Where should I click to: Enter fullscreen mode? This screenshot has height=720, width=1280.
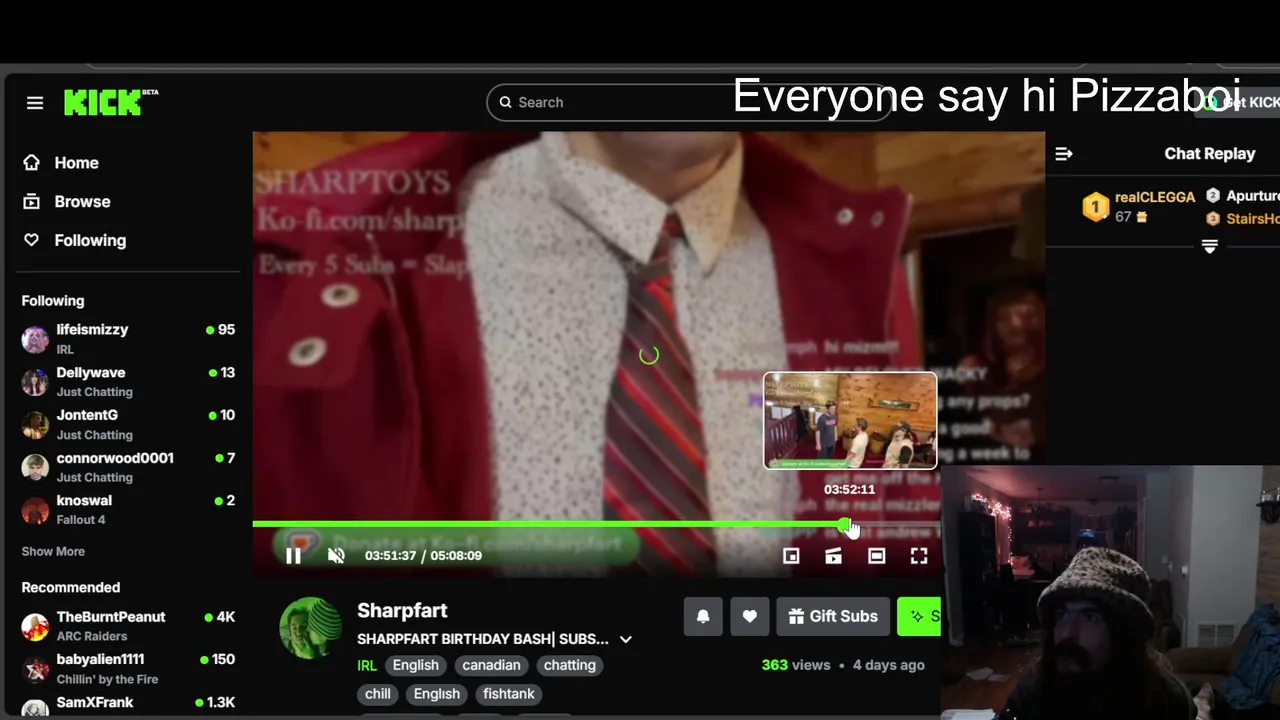click(x=919, y=556)
